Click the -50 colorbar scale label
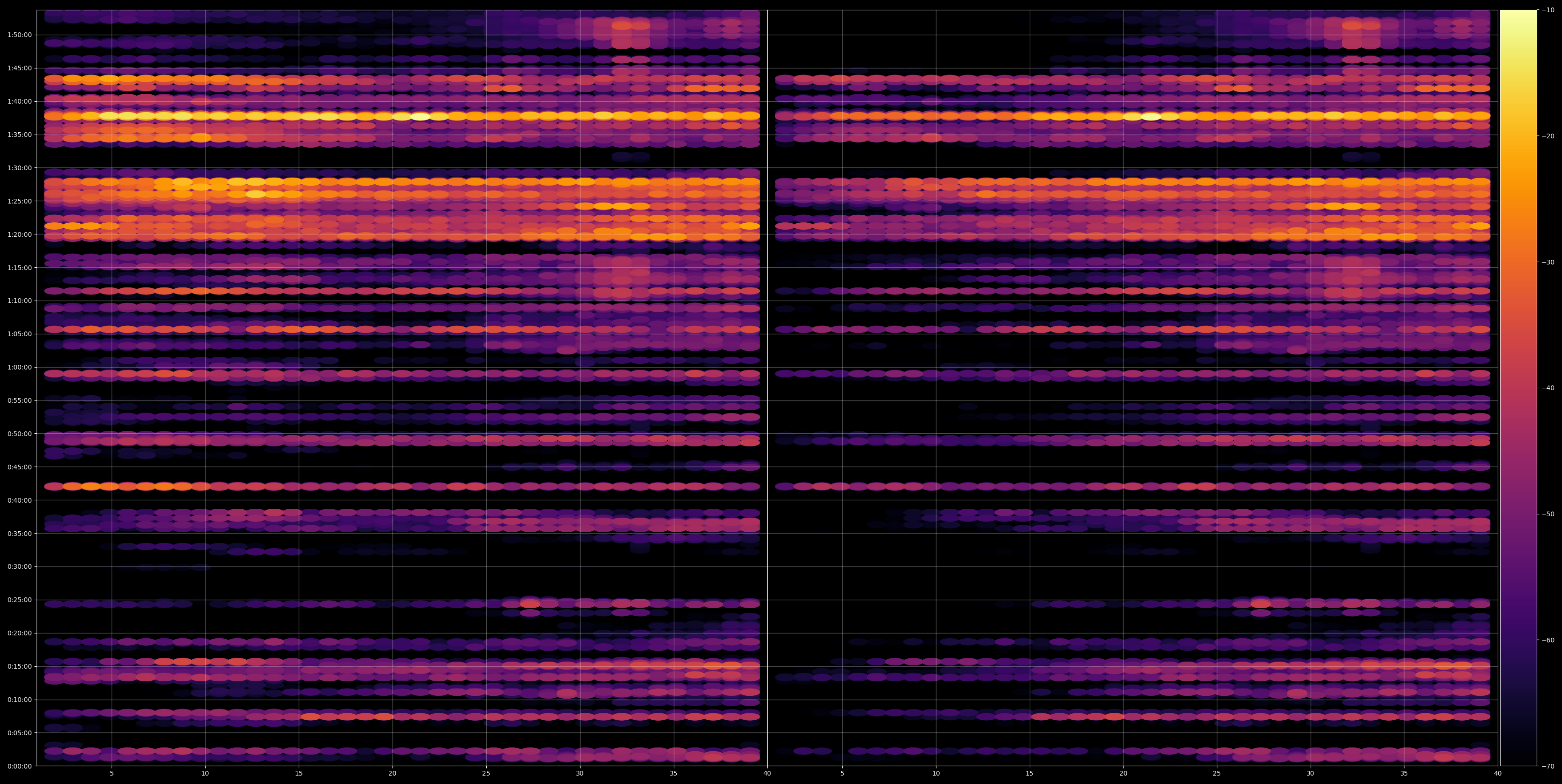The width and height of the screenshot is (1562, 784). (1548, 514)
